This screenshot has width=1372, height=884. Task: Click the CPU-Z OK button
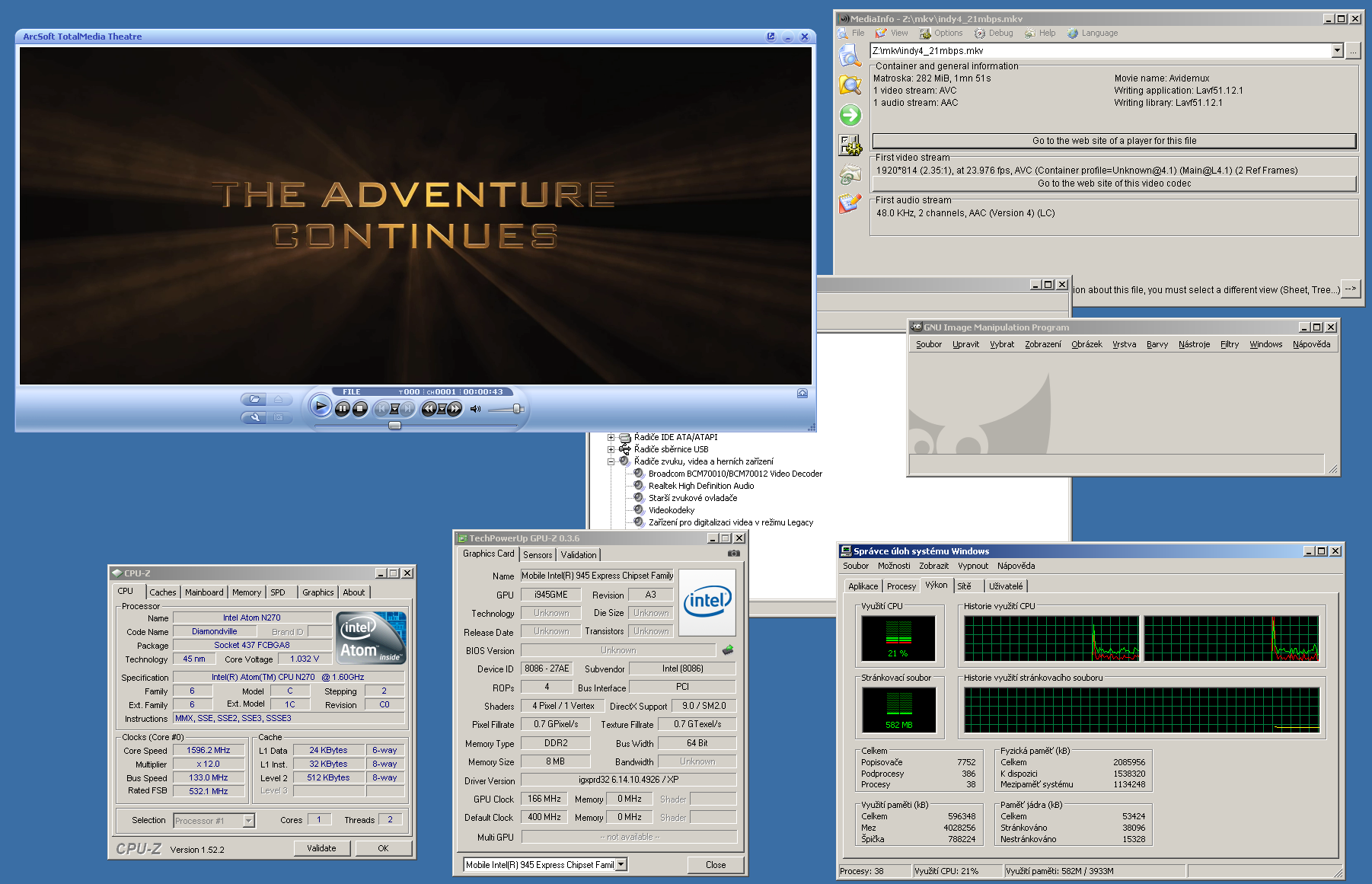(x=383, y=848)
